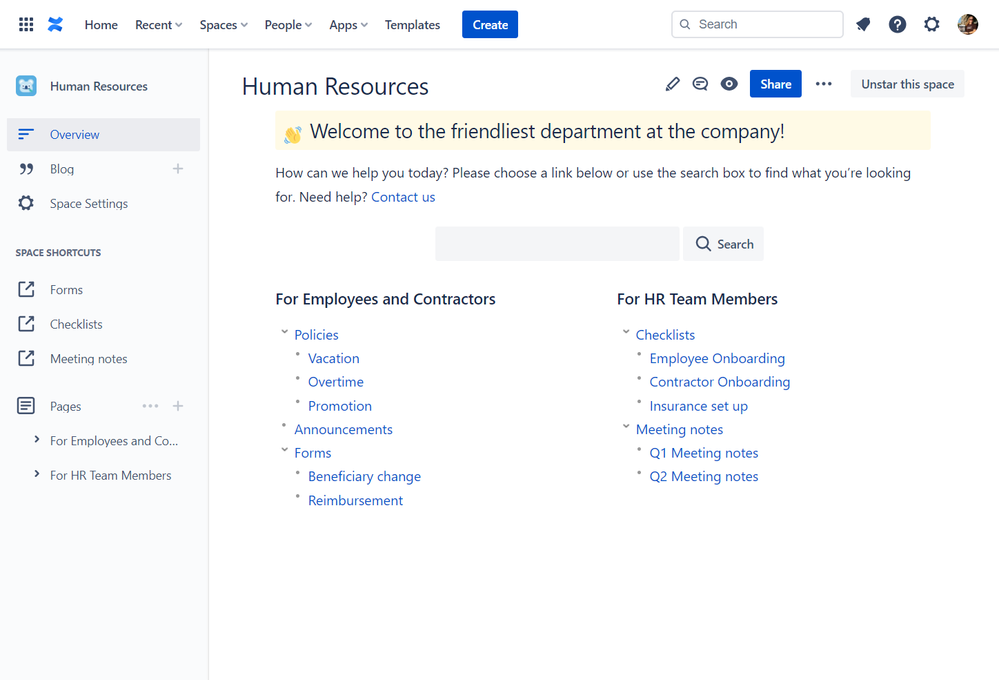
Task: Go to Home in top navigation
Action: 101,25
